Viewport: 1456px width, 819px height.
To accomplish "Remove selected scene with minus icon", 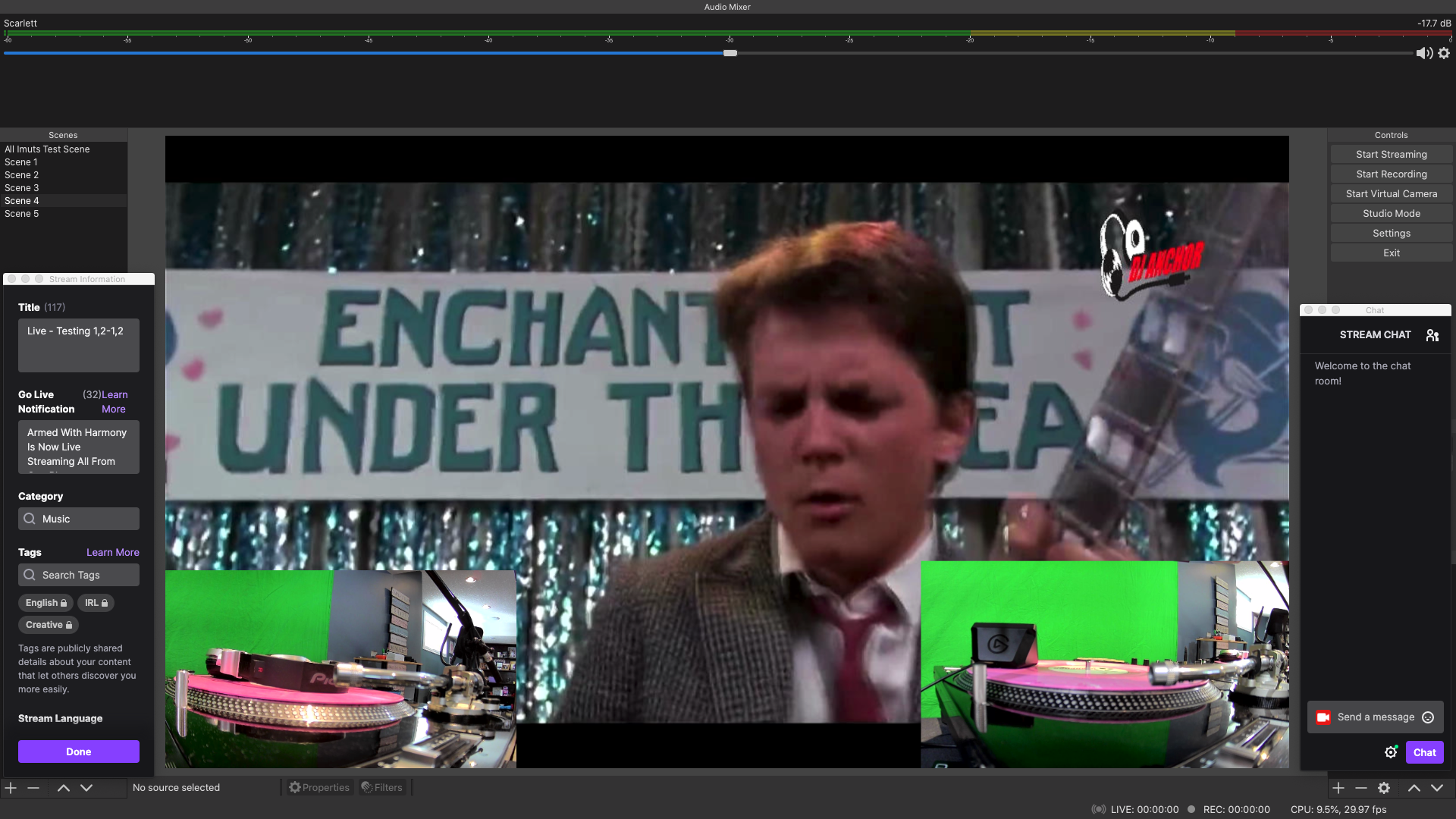I will coord(33,788).
